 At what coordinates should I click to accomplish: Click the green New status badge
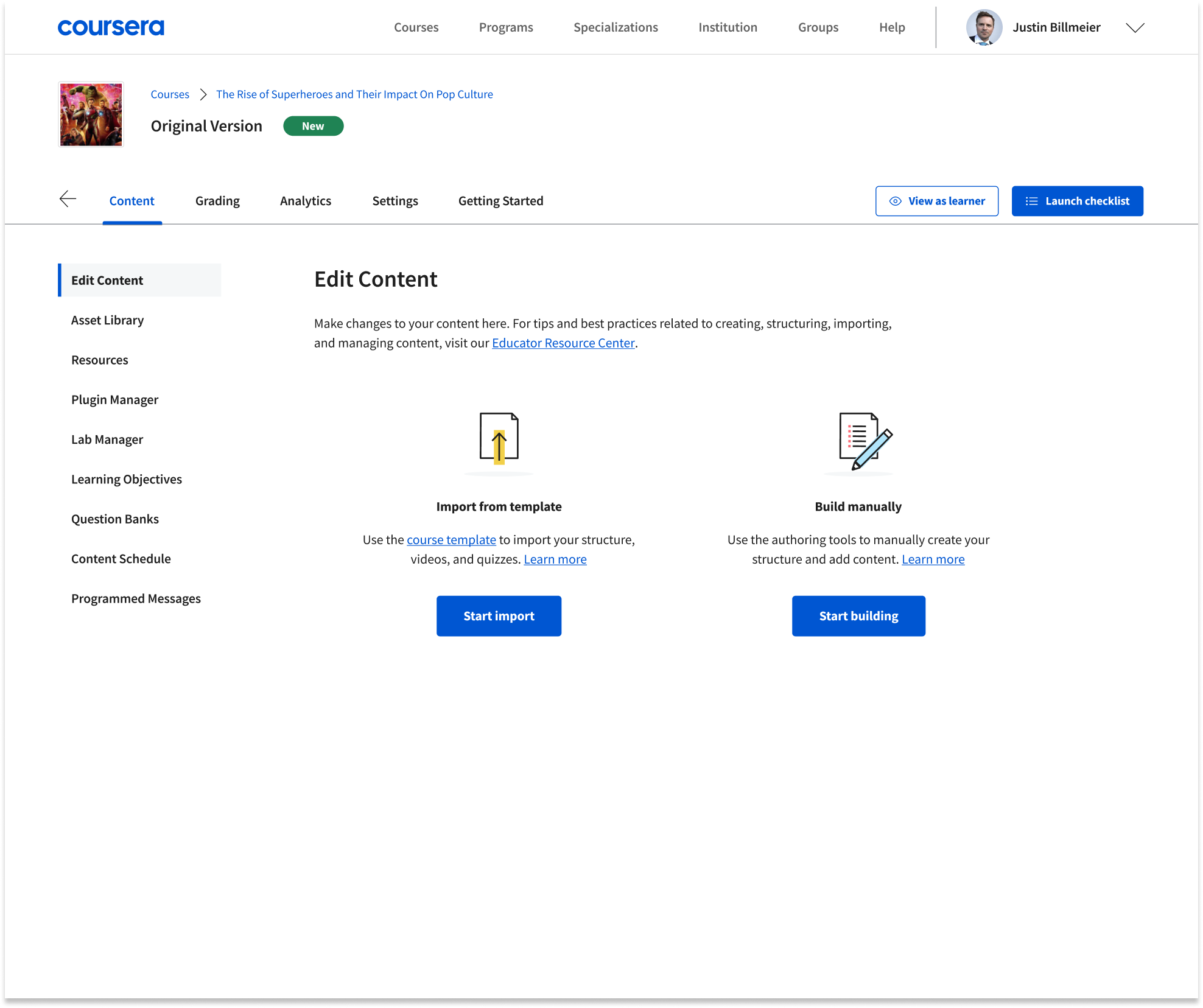313,126
